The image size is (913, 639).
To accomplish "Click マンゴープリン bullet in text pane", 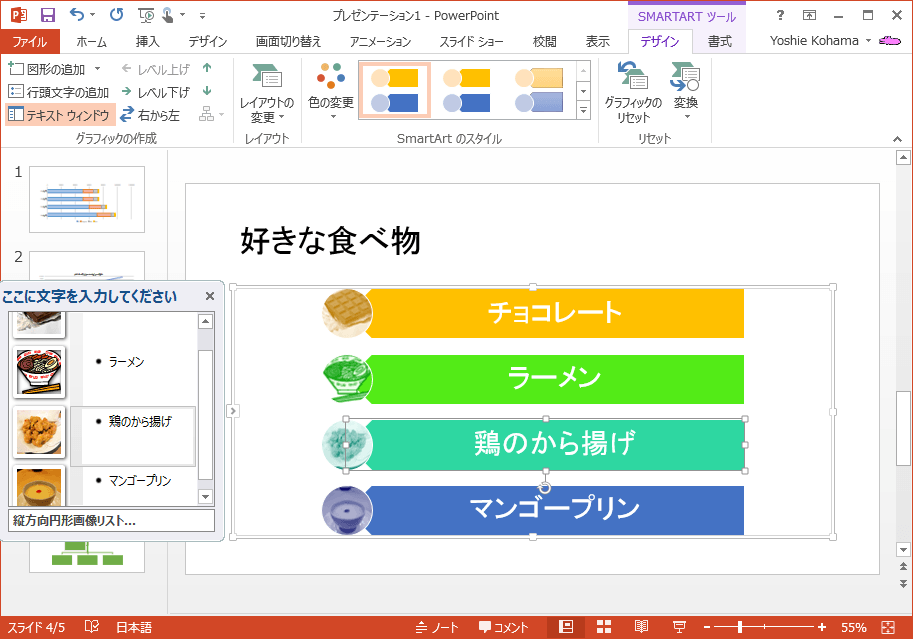I will click(x=140, y=481).
